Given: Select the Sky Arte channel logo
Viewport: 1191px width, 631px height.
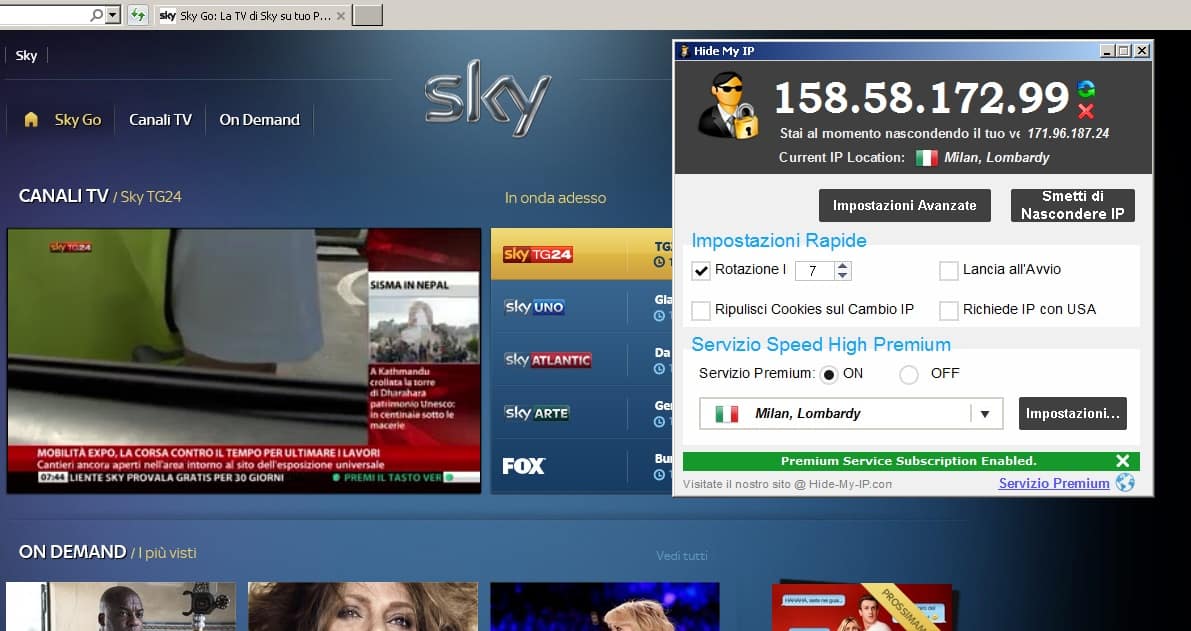Looking at the screenshot, I should click(536, 413).
